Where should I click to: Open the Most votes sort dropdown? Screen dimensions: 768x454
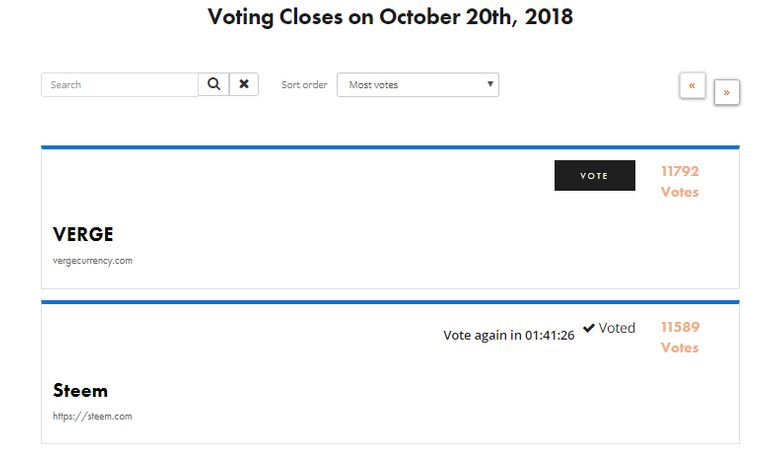418,85
